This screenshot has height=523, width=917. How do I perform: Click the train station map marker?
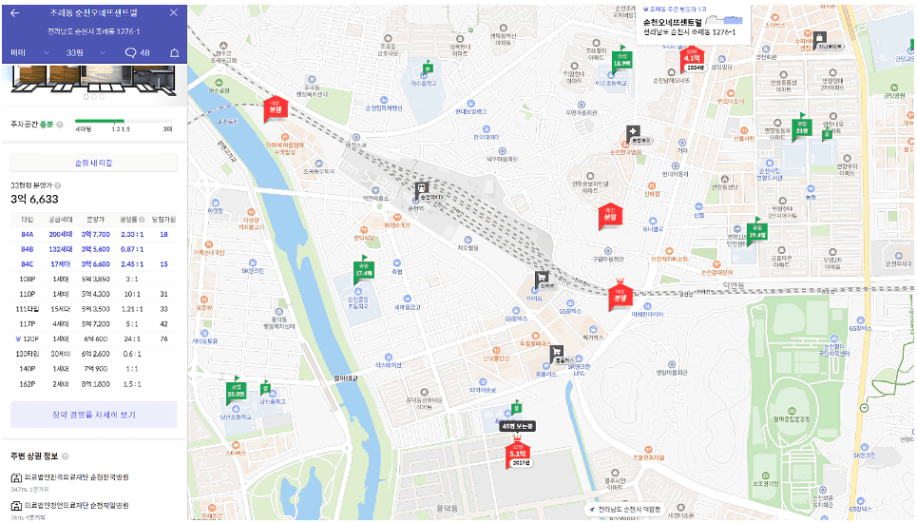click(421, 190)
